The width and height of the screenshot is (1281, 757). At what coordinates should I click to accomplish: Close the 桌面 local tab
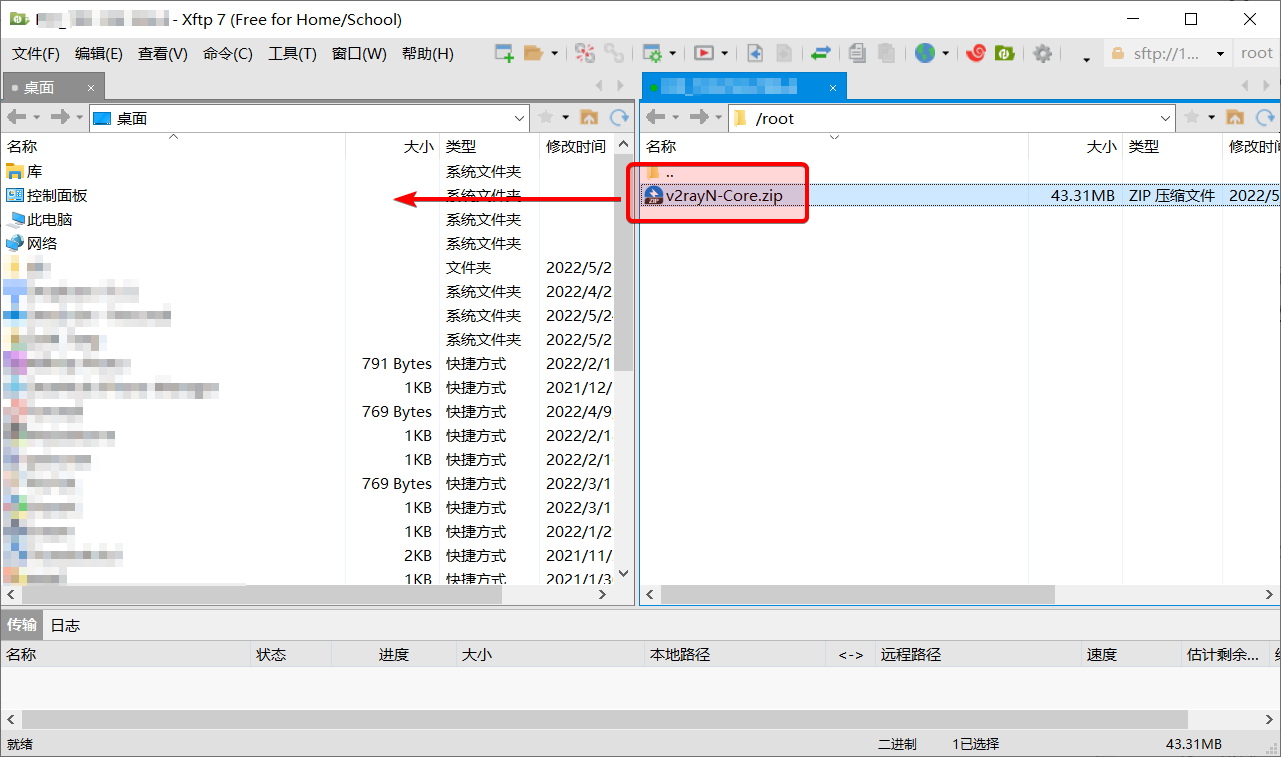(x=91, y=88)
